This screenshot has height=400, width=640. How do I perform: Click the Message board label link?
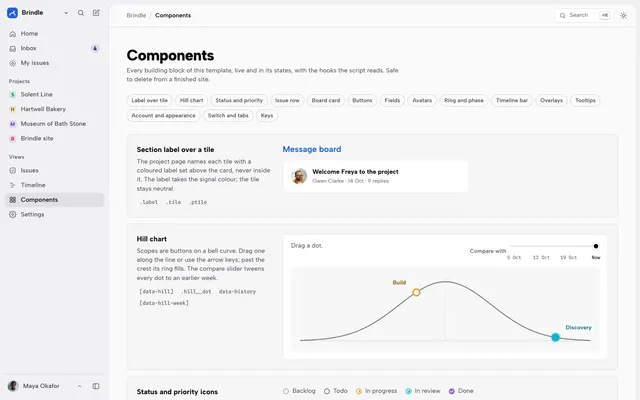pyautogui.click(x=312, y=149)
